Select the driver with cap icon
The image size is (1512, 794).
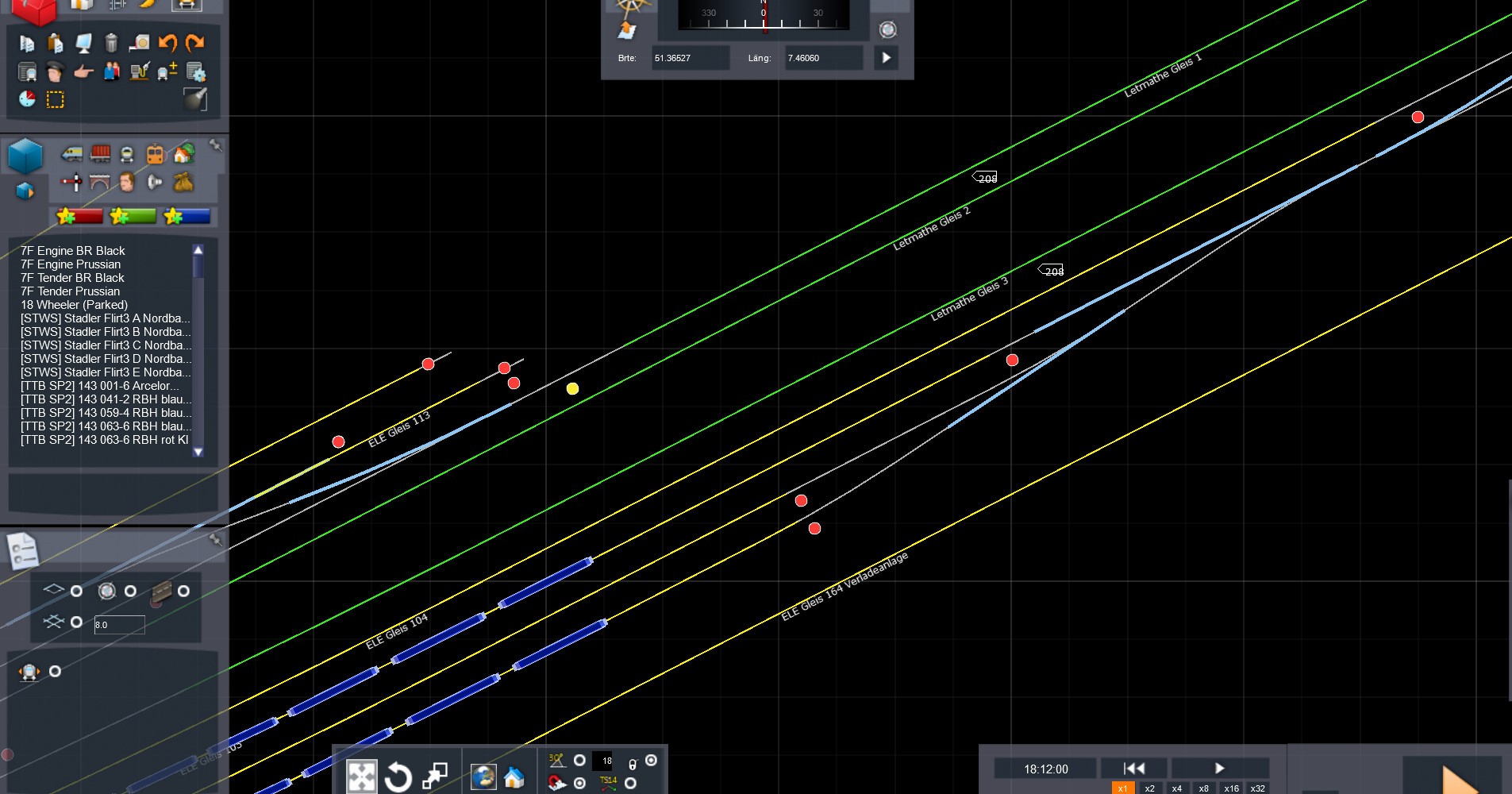point(55,72)
